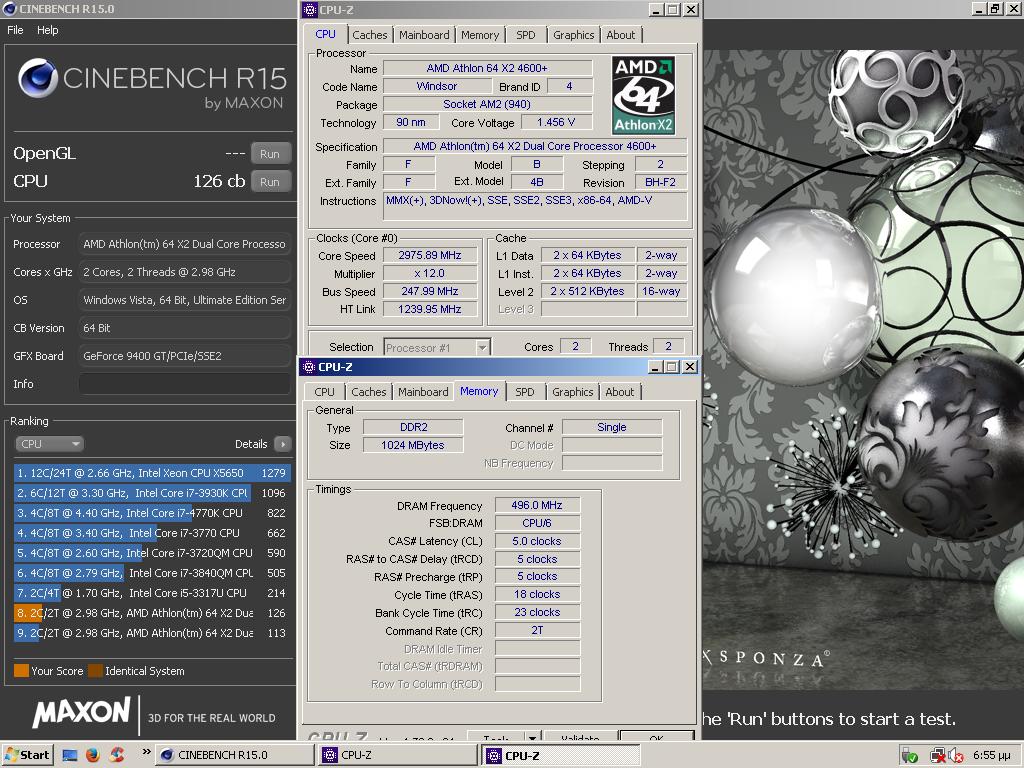Click the MAXON logo at bottom
This screenshot has height=768, width=1024.
[82, 713]
